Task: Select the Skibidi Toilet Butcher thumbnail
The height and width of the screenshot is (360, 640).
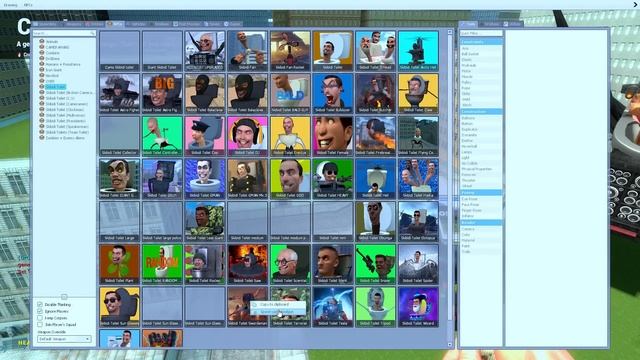Action: click(376, 93)
